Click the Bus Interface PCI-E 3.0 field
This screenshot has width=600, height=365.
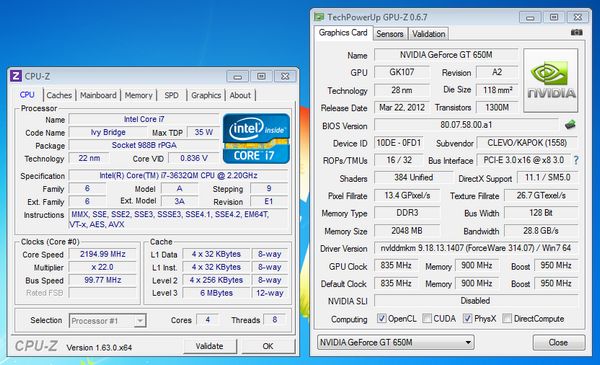click(x=523, y=160)
